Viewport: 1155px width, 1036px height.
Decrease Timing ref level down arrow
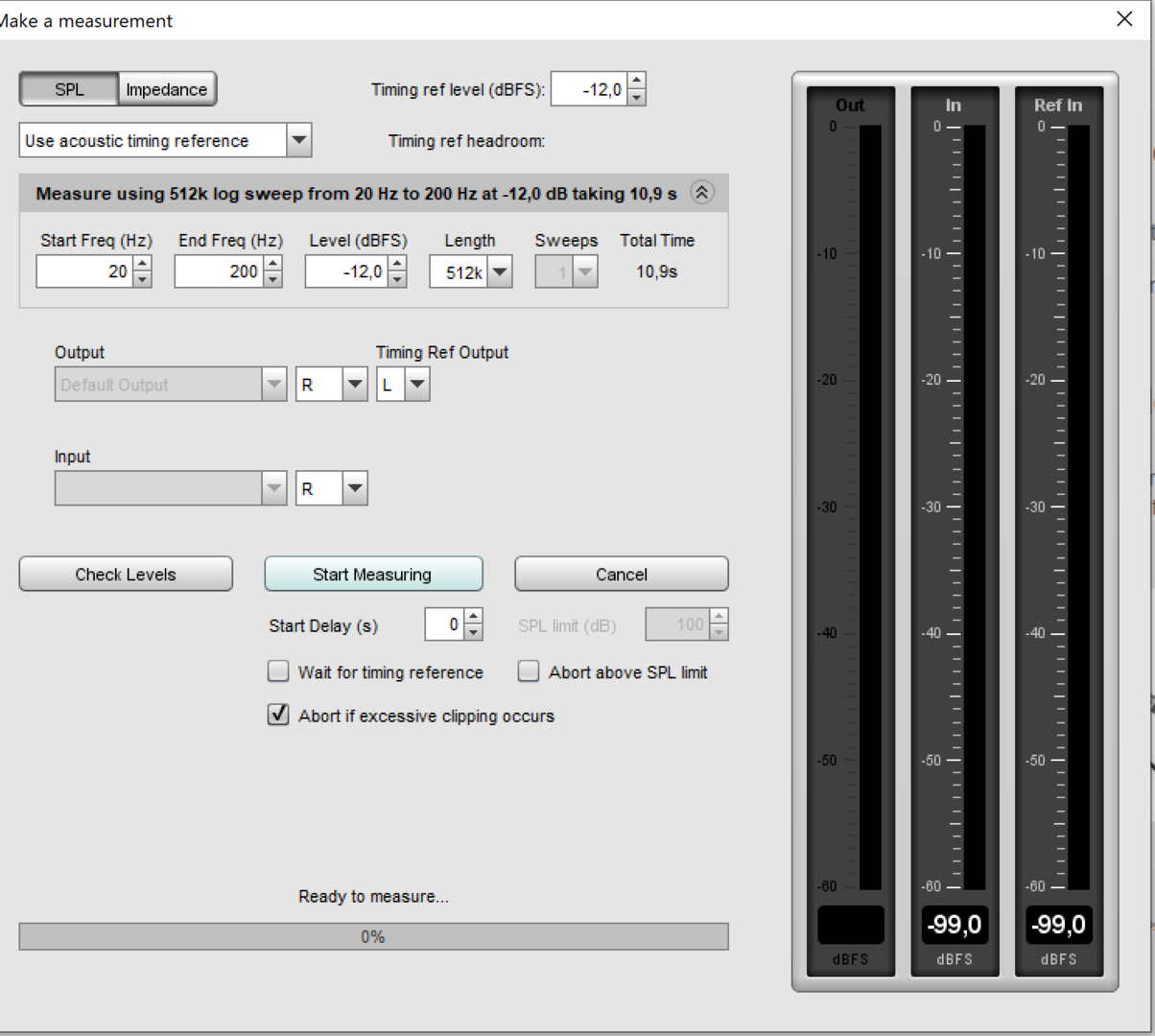point(637,98)
